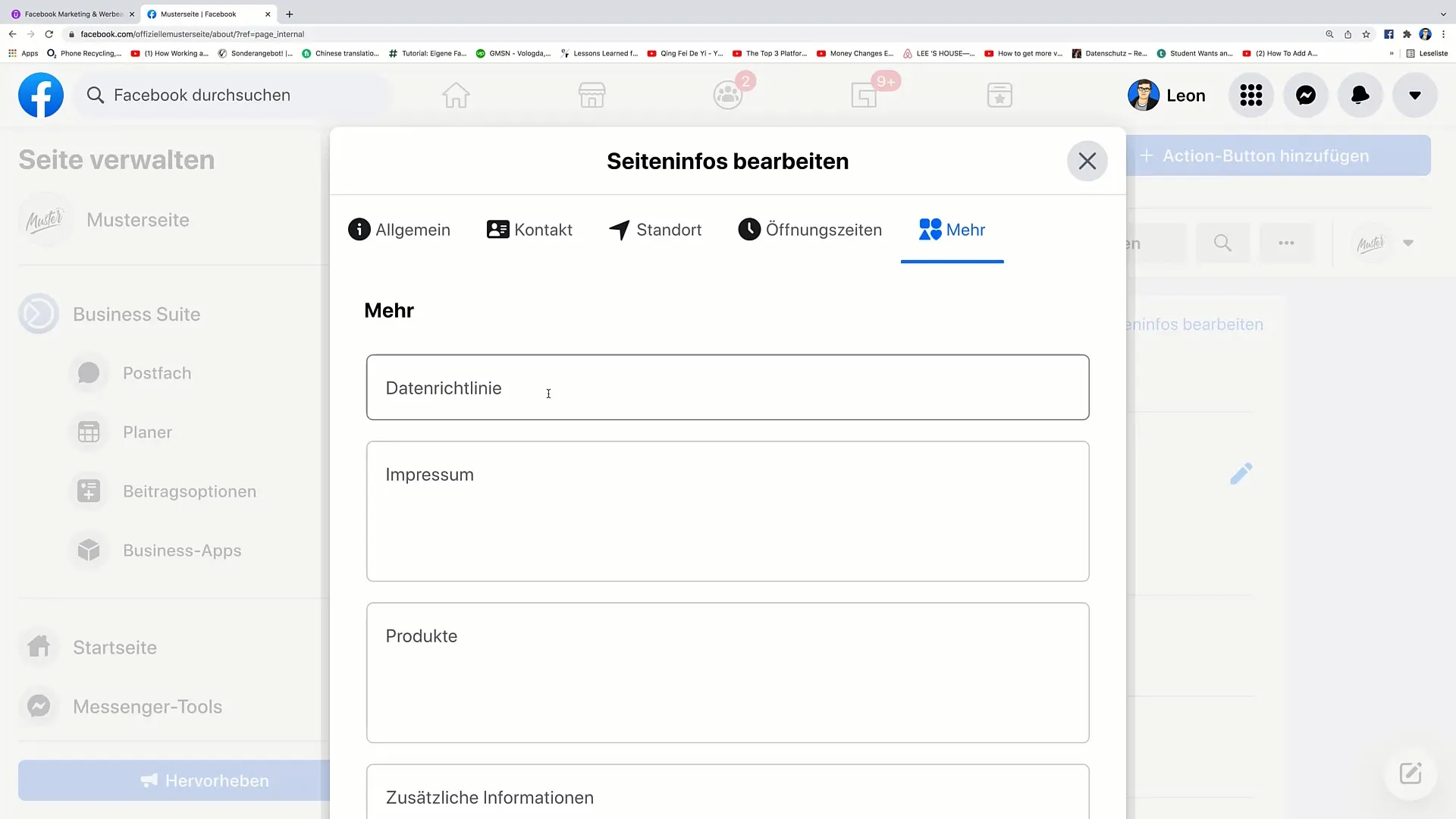This screenshot has width=1456, height=819.
Task: Click the Musterseite page name
Action: pos(138,220)
